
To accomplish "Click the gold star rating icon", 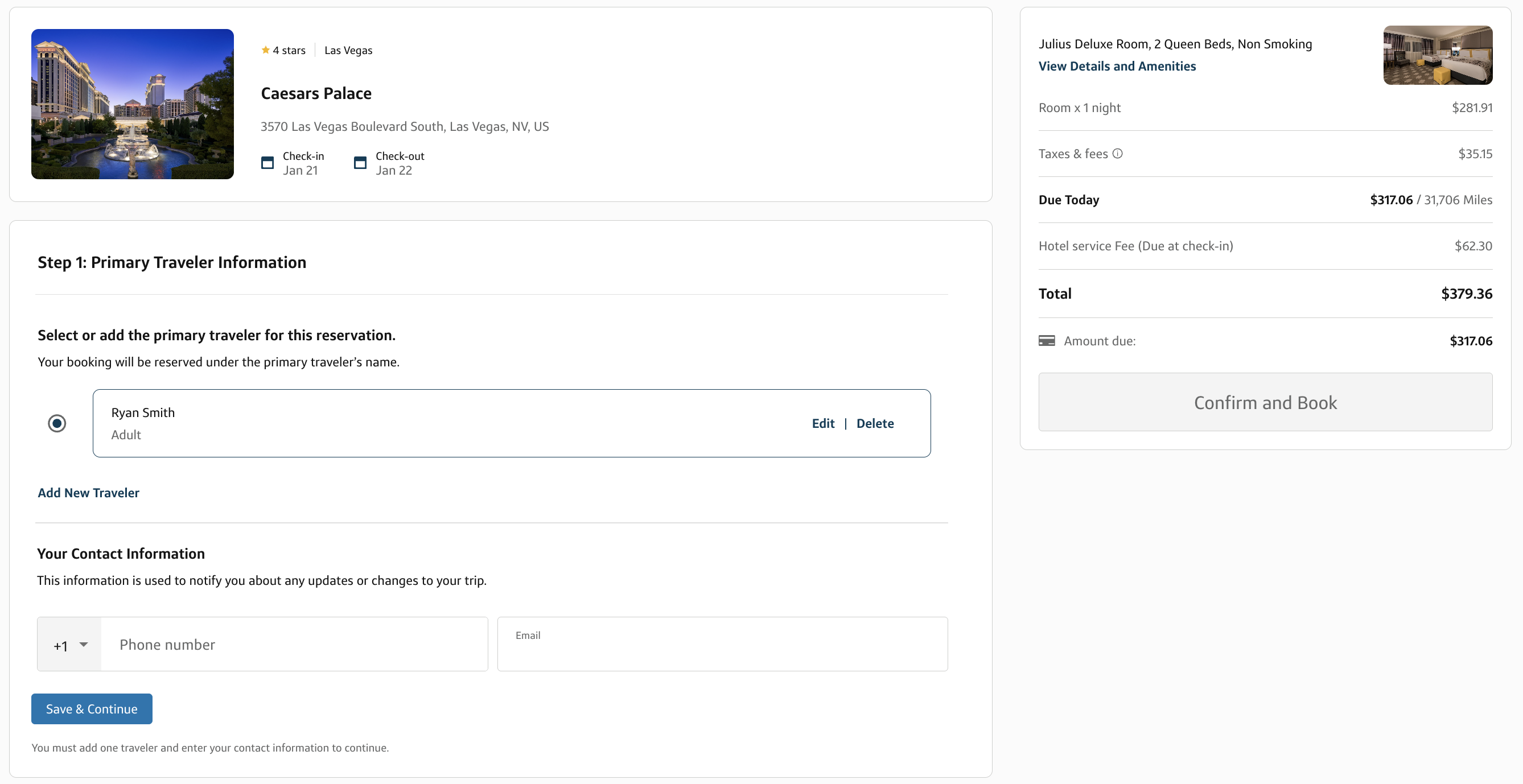I will [x=265, y=50].
